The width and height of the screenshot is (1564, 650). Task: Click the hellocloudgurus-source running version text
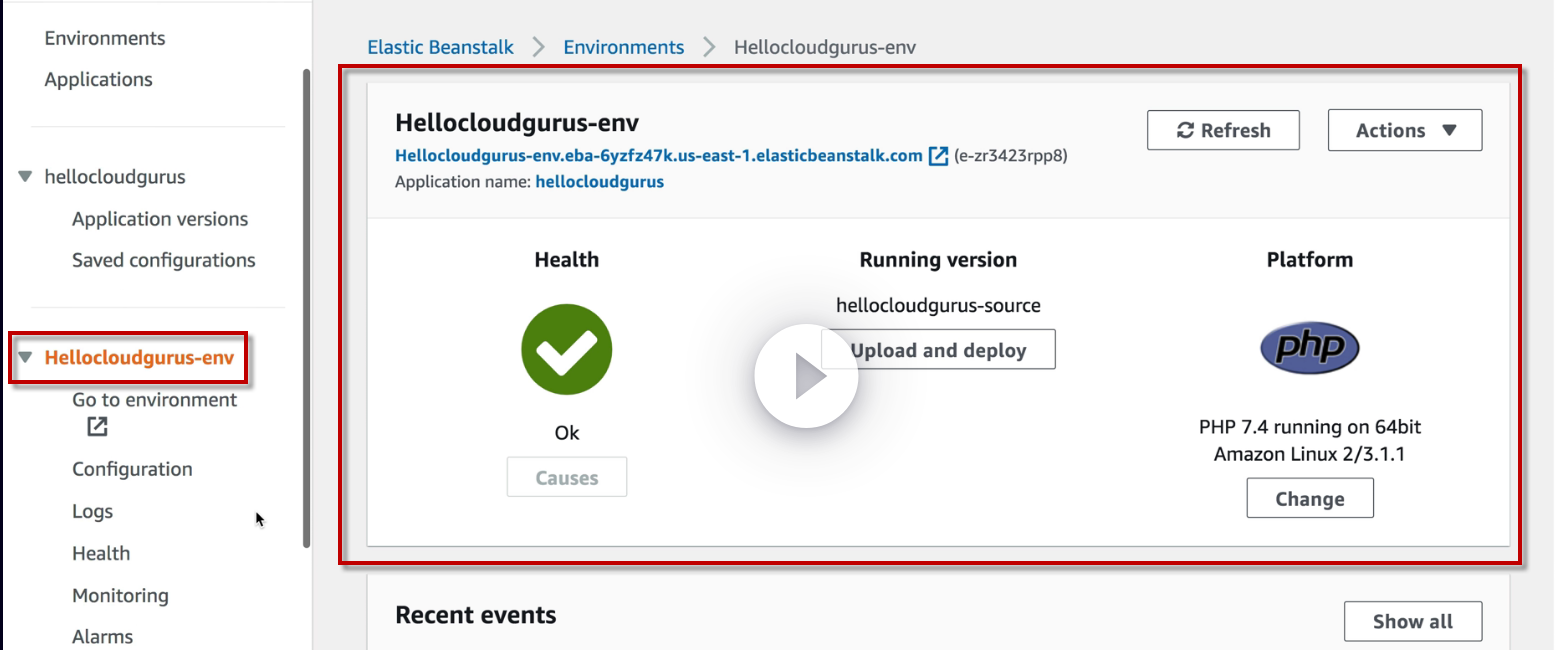pyautogui.click(x=938, y=305)
